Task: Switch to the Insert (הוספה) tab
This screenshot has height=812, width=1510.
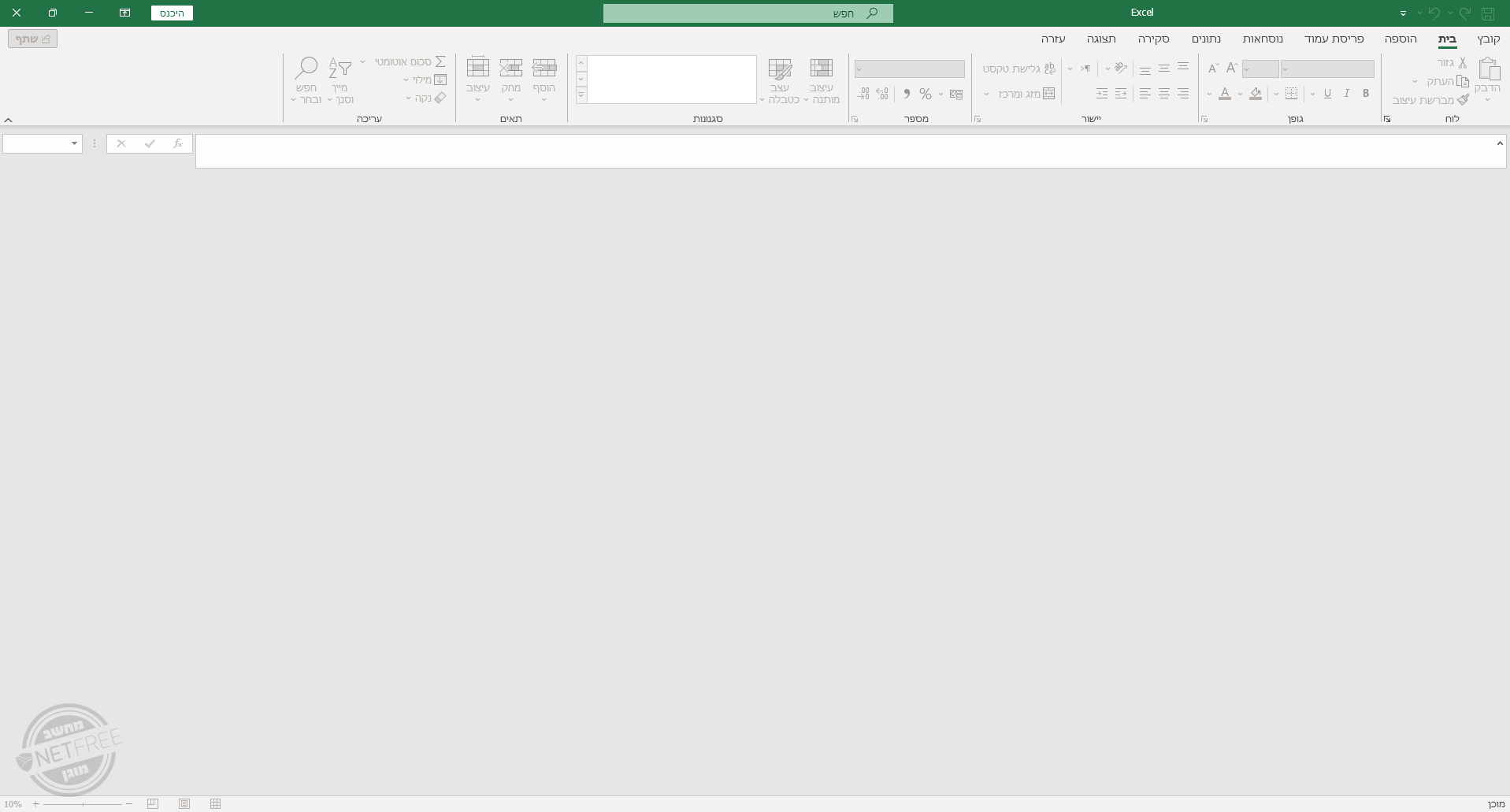Action: 1401,39
